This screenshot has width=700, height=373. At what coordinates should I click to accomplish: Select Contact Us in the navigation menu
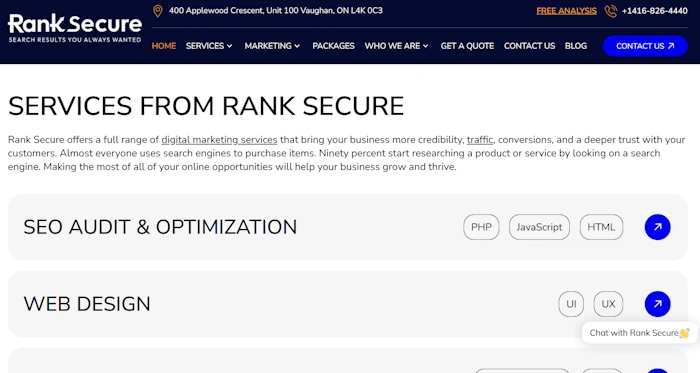[529, 46]
